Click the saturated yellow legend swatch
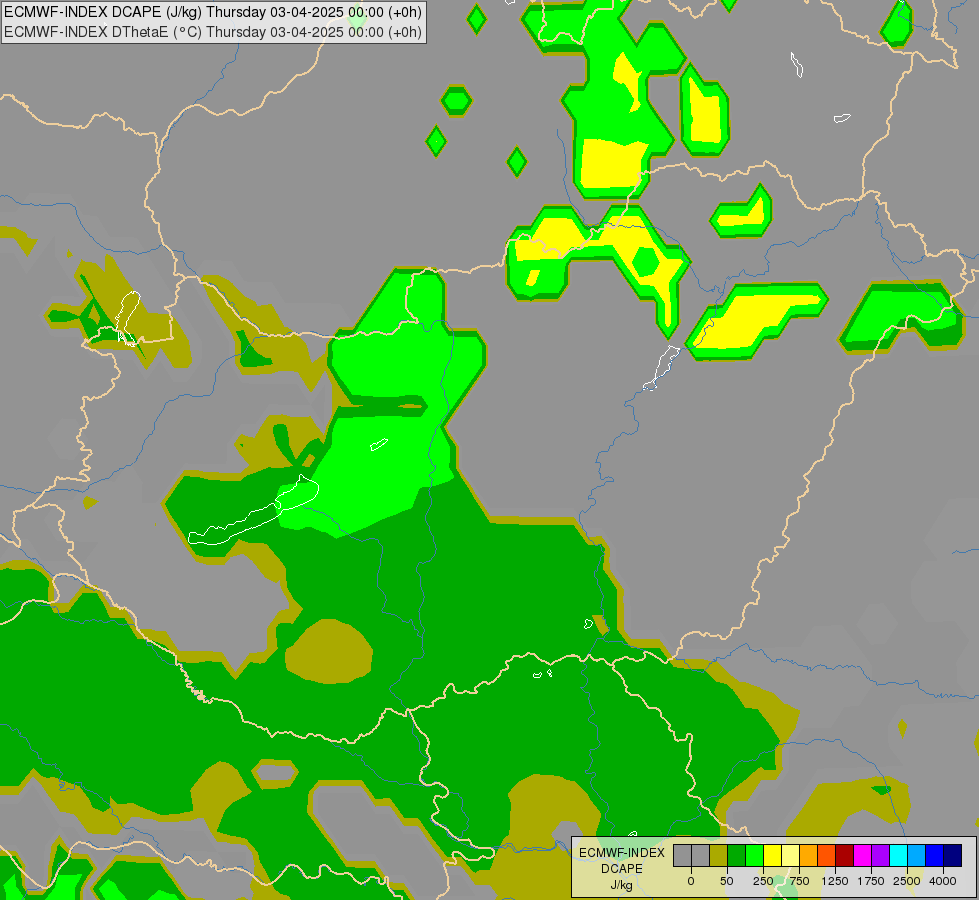979x900 pixels. tap(772, 855)
